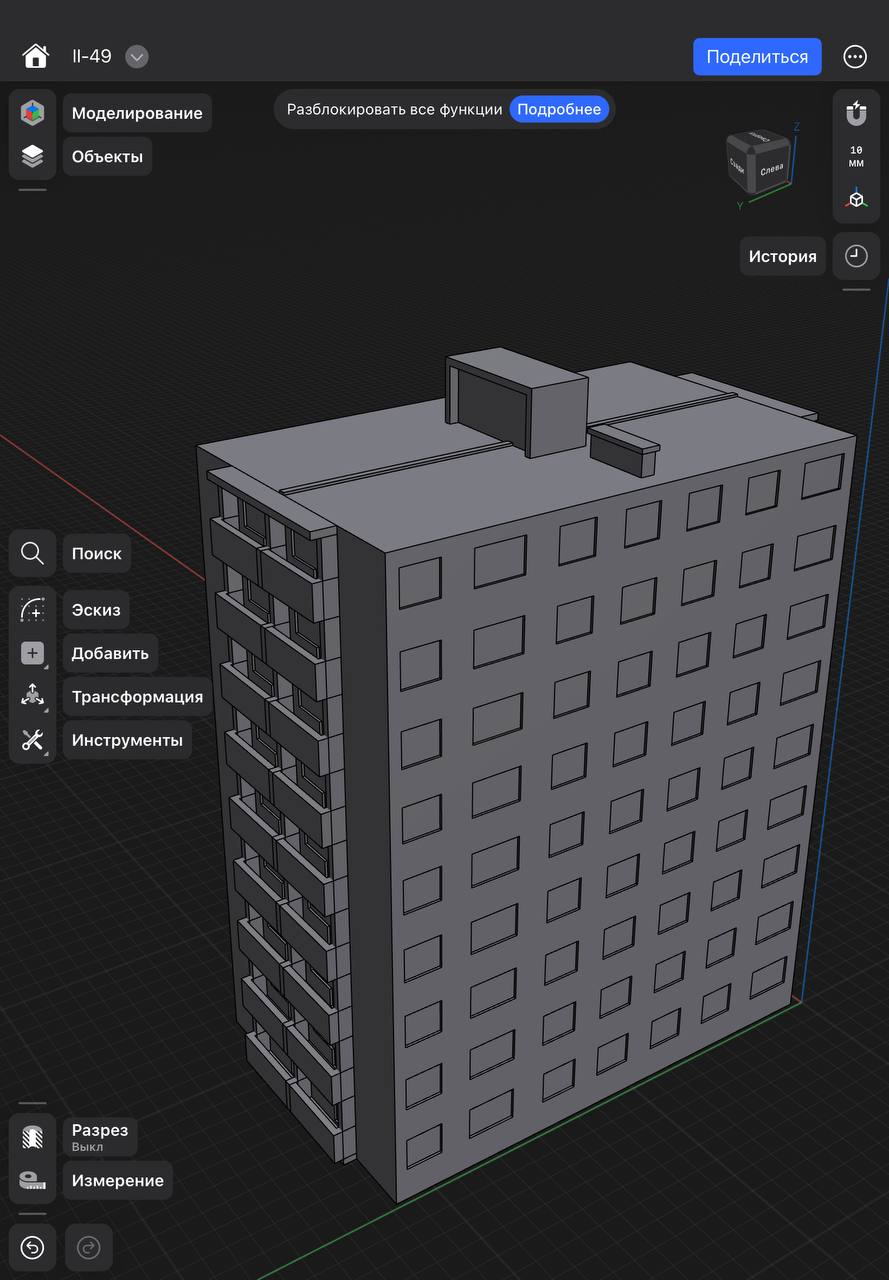The height and width of the screenshot is (1280, 889).
Task: Open the History clock panel
Action: pos(856,256)
